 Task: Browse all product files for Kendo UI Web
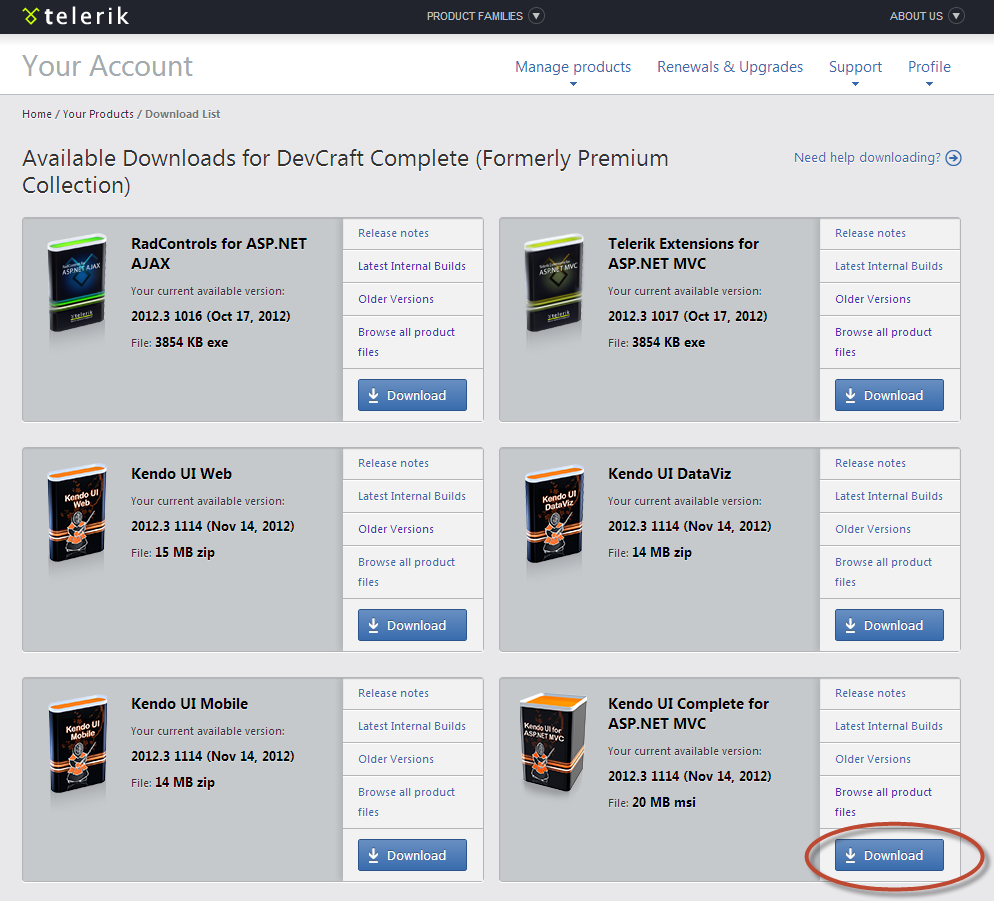coord(406,572)
